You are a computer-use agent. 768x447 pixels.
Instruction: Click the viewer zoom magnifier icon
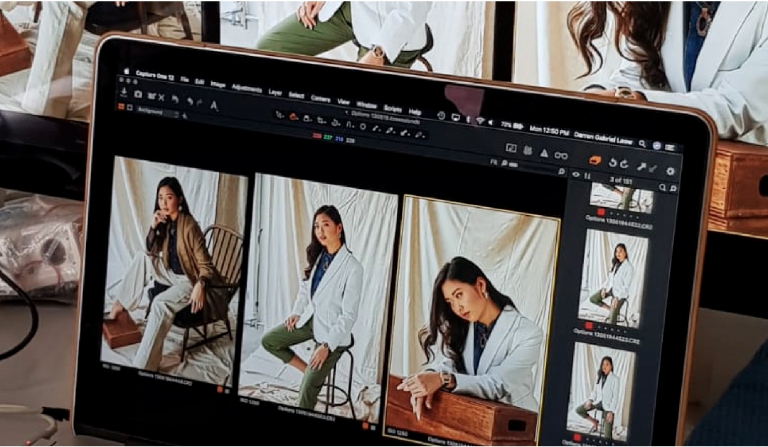tap(561, 171)
